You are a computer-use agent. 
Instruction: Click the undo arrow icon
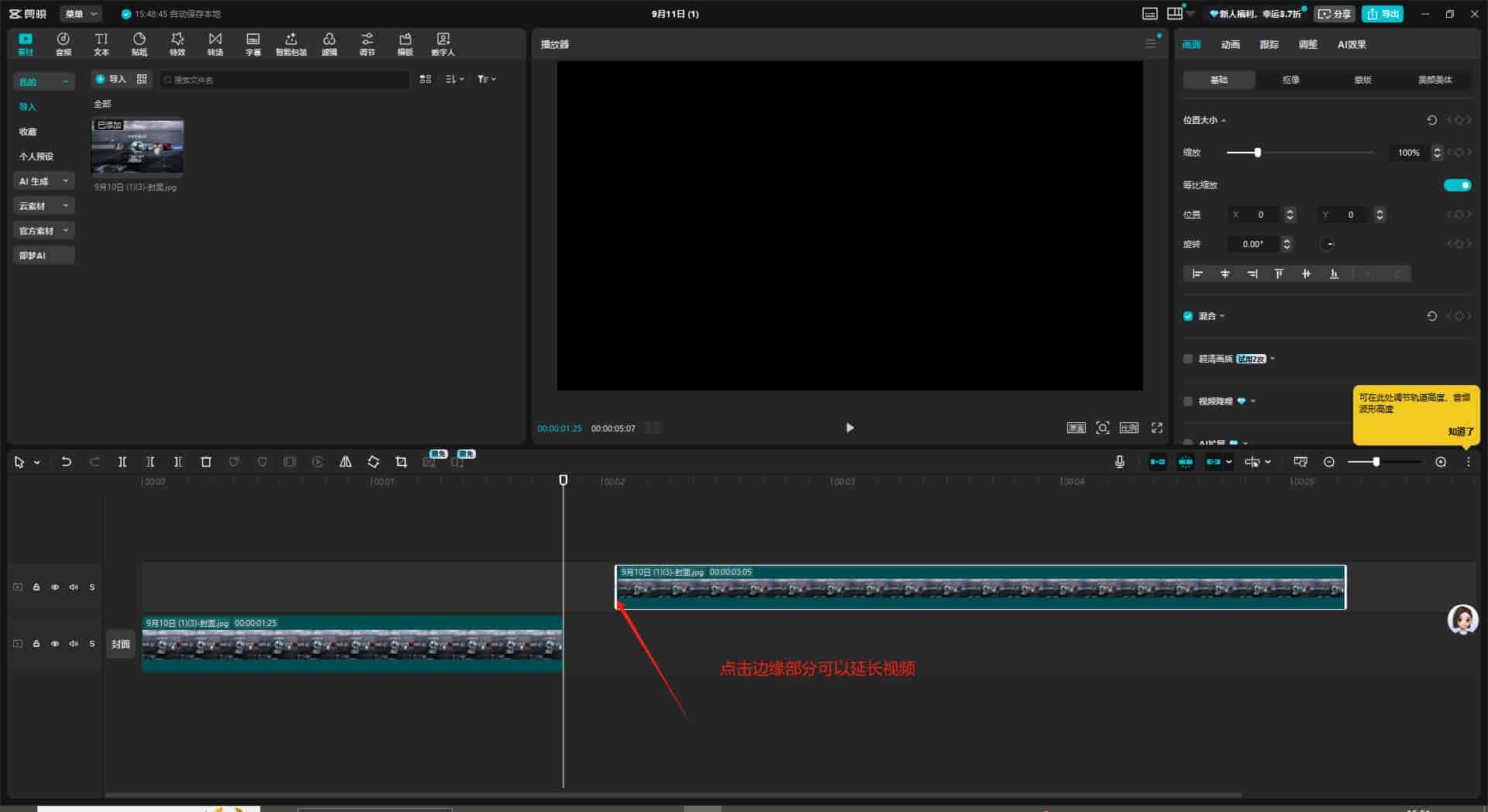click(x=67, y=462)
